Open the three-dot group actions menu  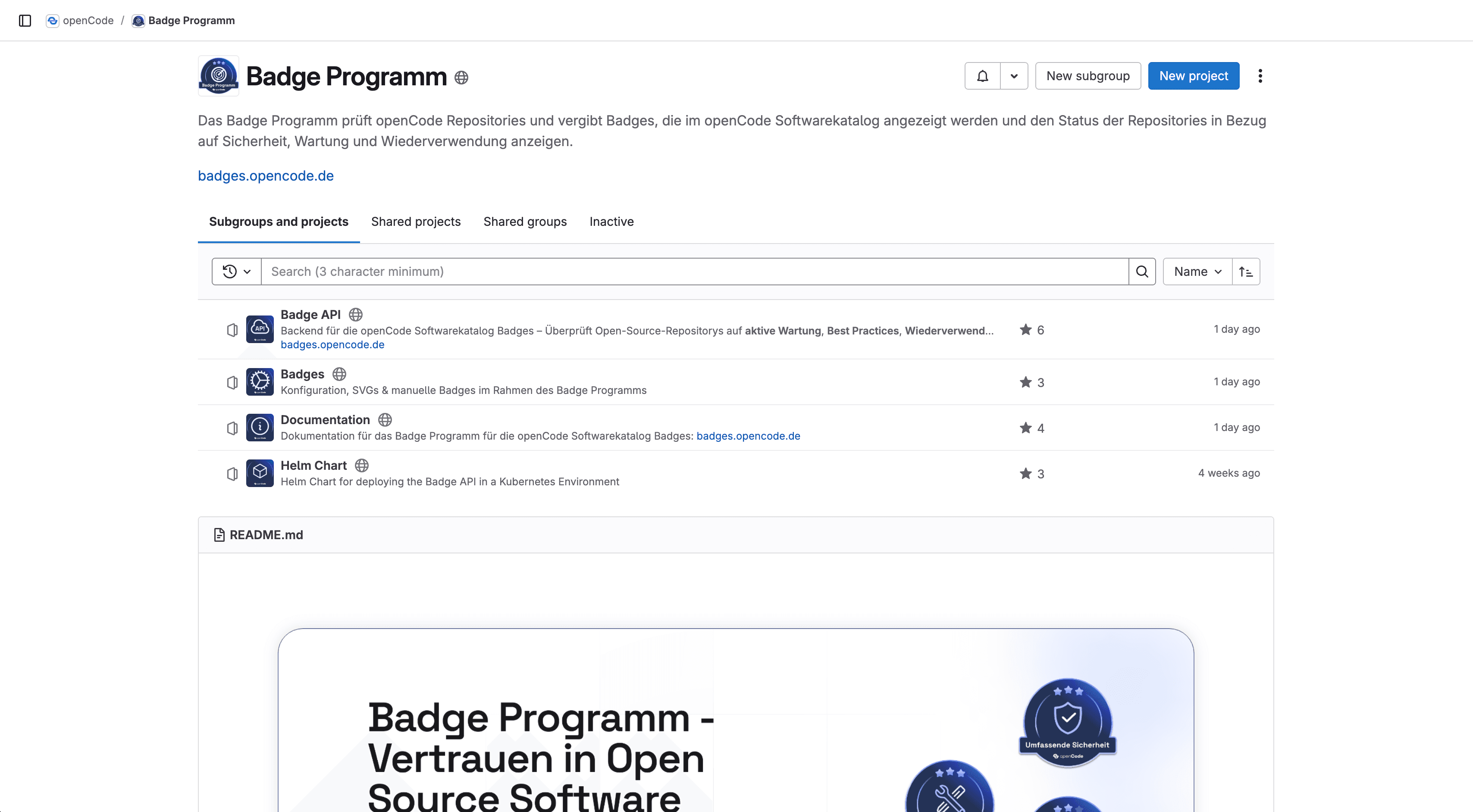point(1260,76)
